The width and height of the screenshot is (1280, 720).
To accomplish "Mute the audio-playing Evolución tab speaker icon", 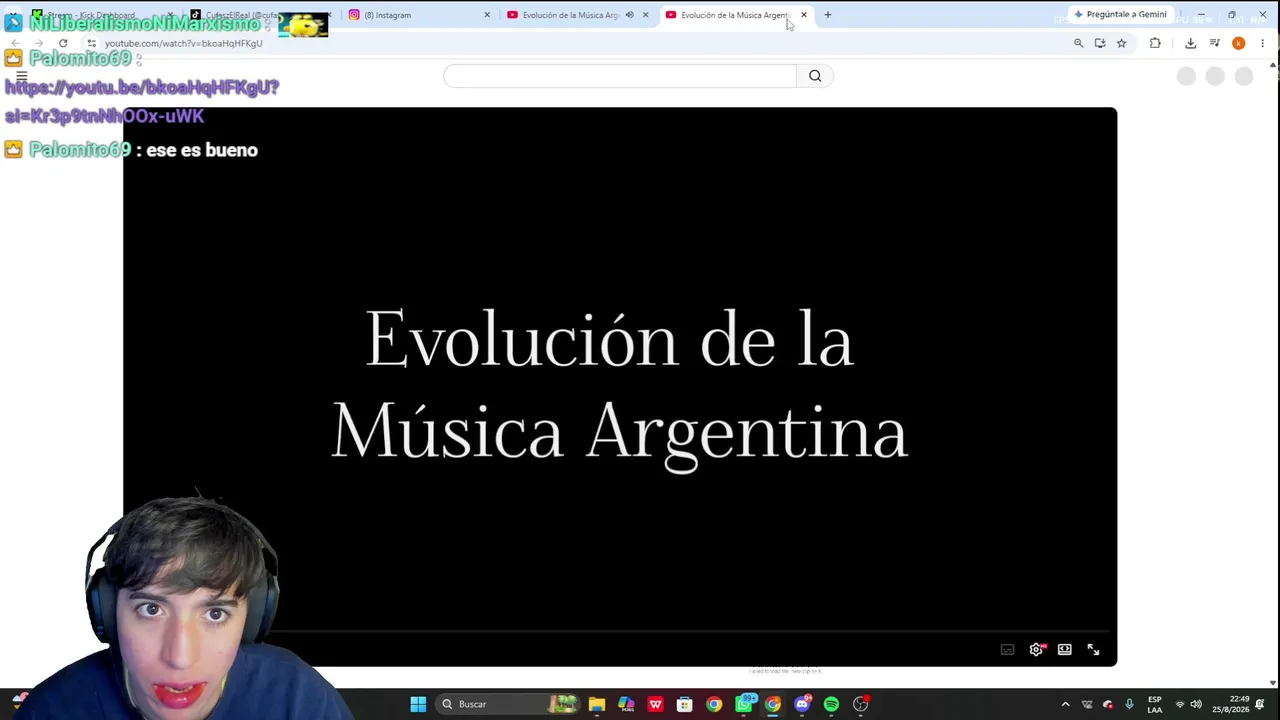I will (x=629, y=15).
